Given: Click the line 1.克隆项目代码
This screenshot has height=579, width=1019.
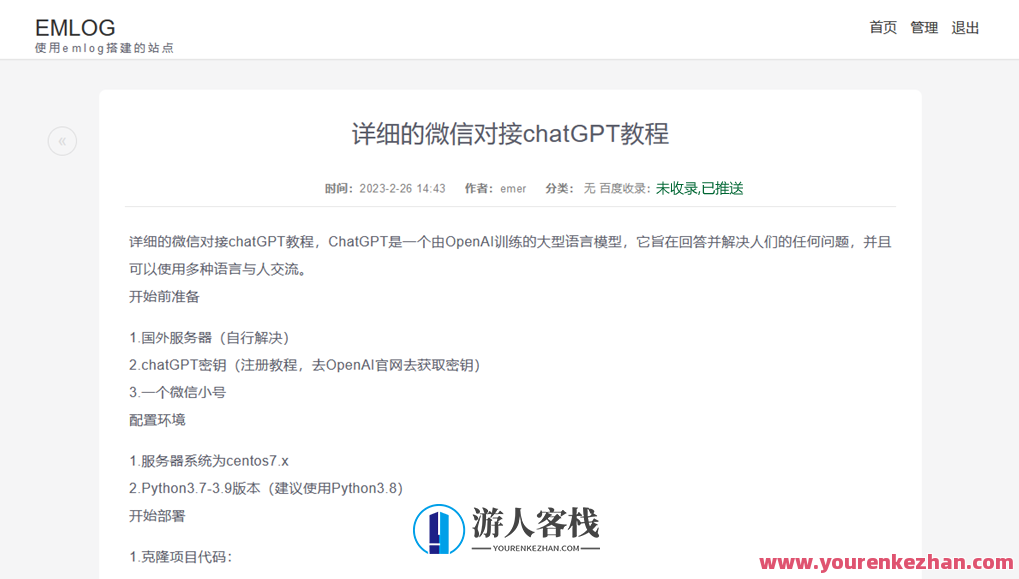Looking at the screenshot, I should (x=178, y=558).
